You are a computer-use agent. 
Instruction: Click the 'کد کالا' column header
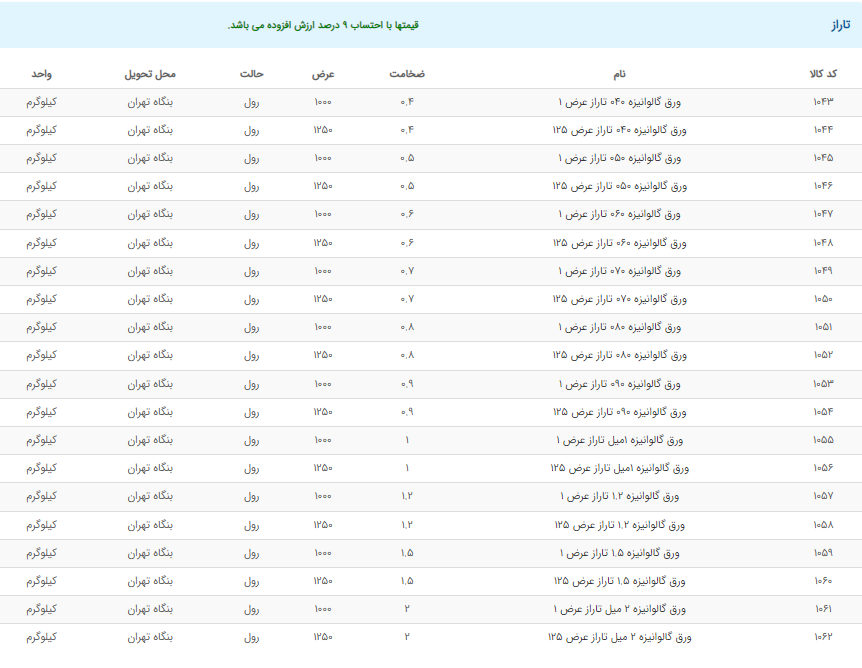(823, 74)
